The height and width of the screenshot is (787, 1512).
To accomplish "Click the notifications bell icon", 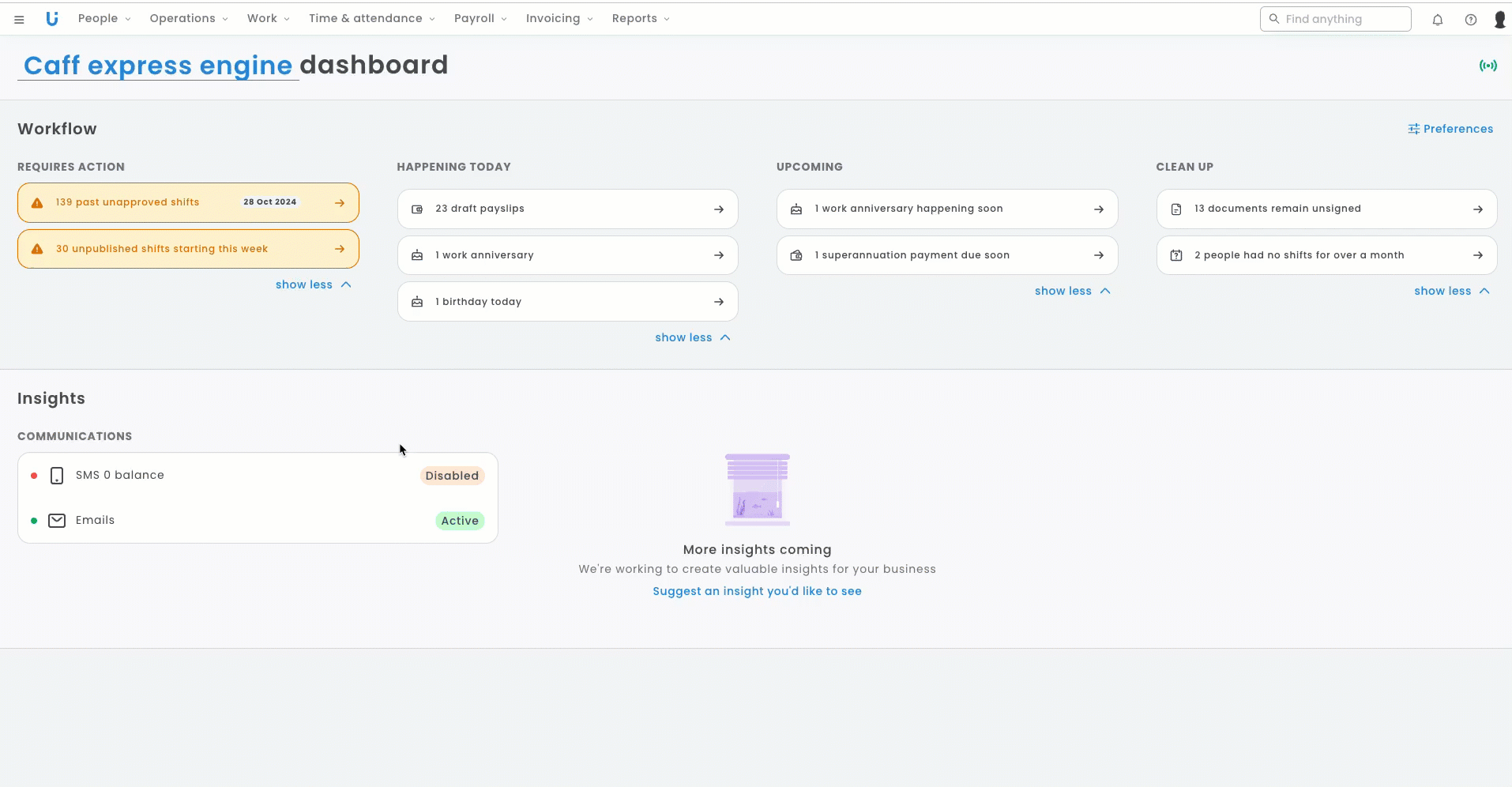I will [x=1437, y=20].
